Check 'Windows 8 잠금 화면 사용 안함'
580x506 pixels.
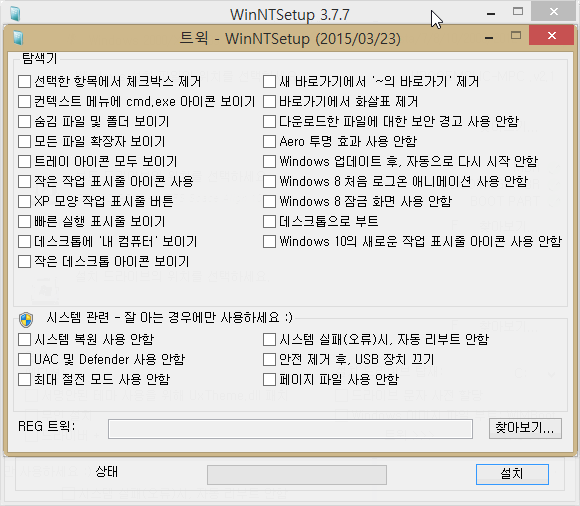tap(269, 201)
